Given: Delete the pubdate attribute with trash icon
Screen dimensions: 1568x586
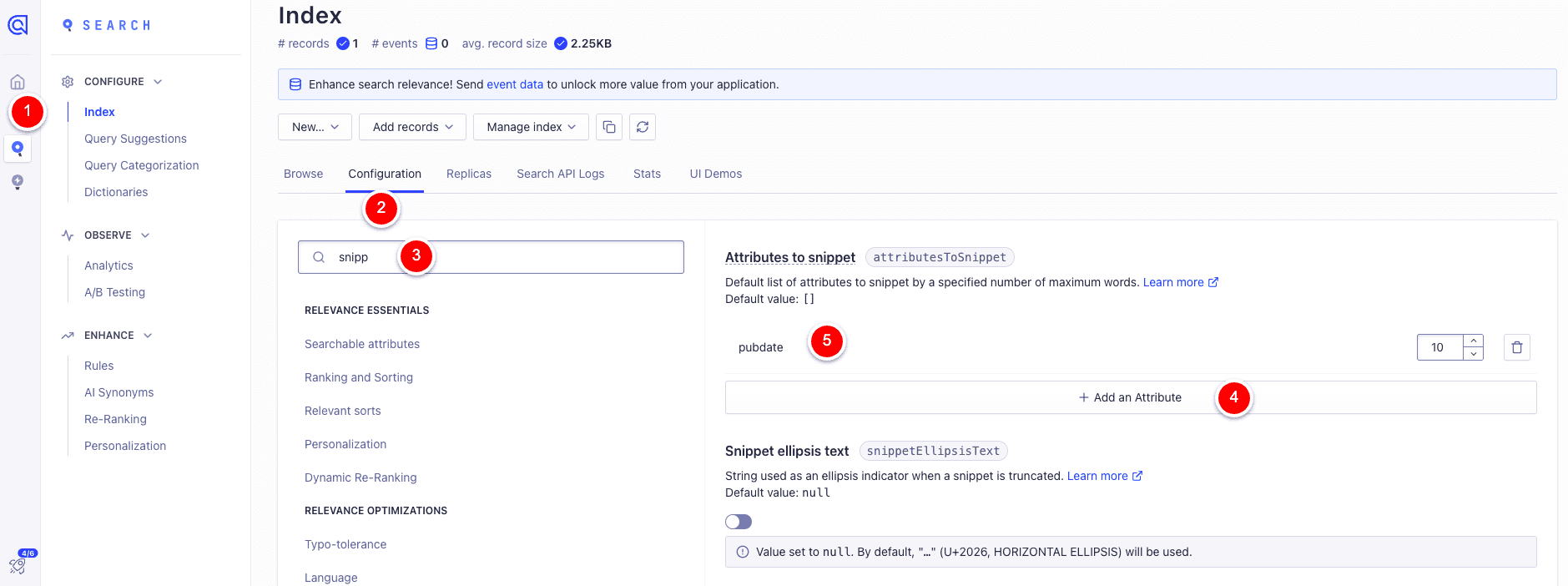Looking at the screenshot, I should (x=1516, y=347).
